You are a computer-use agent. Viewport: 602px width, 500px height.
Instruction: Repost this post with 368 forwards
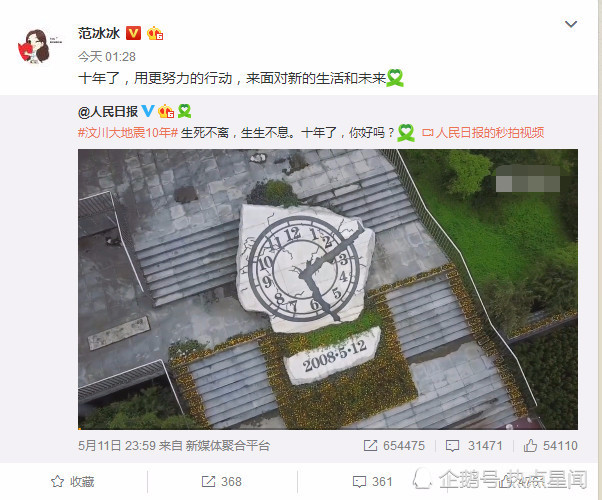(222, 482)
